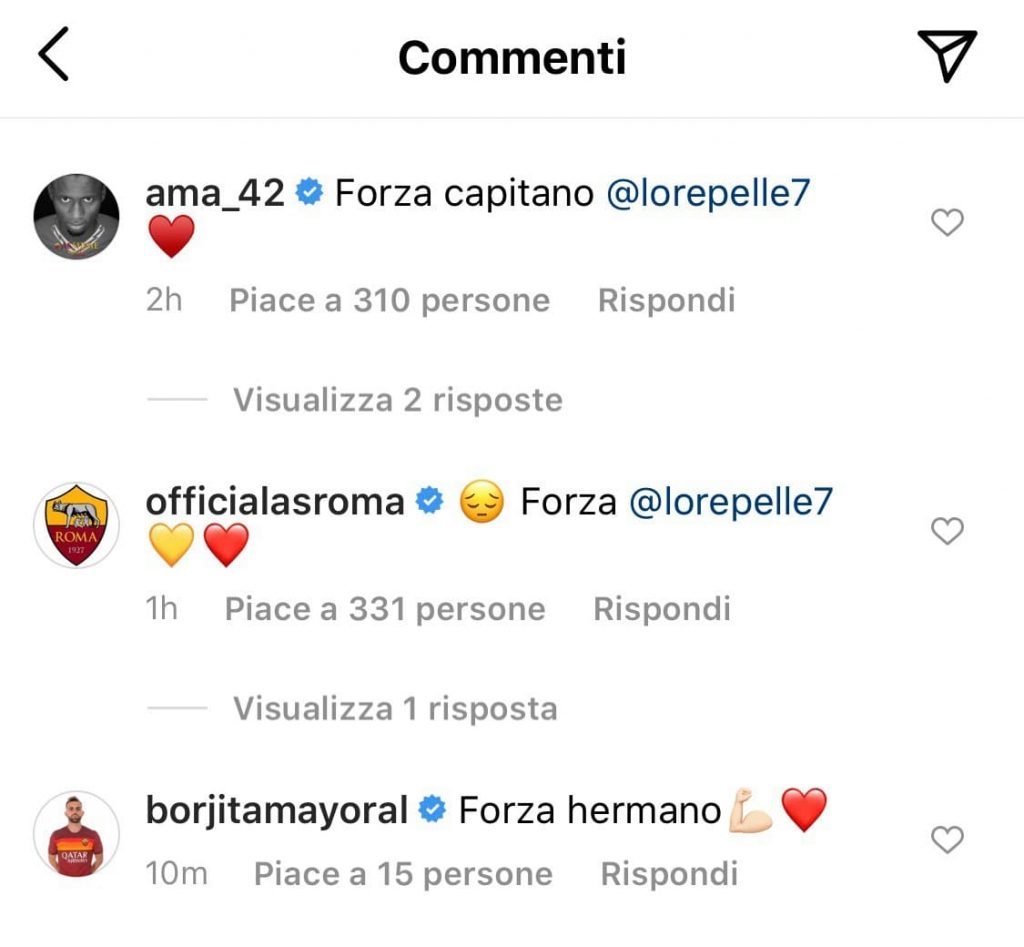View who liked: Piace a 15 persone
Screen dimensions: 1024x947
click(404, 874)
